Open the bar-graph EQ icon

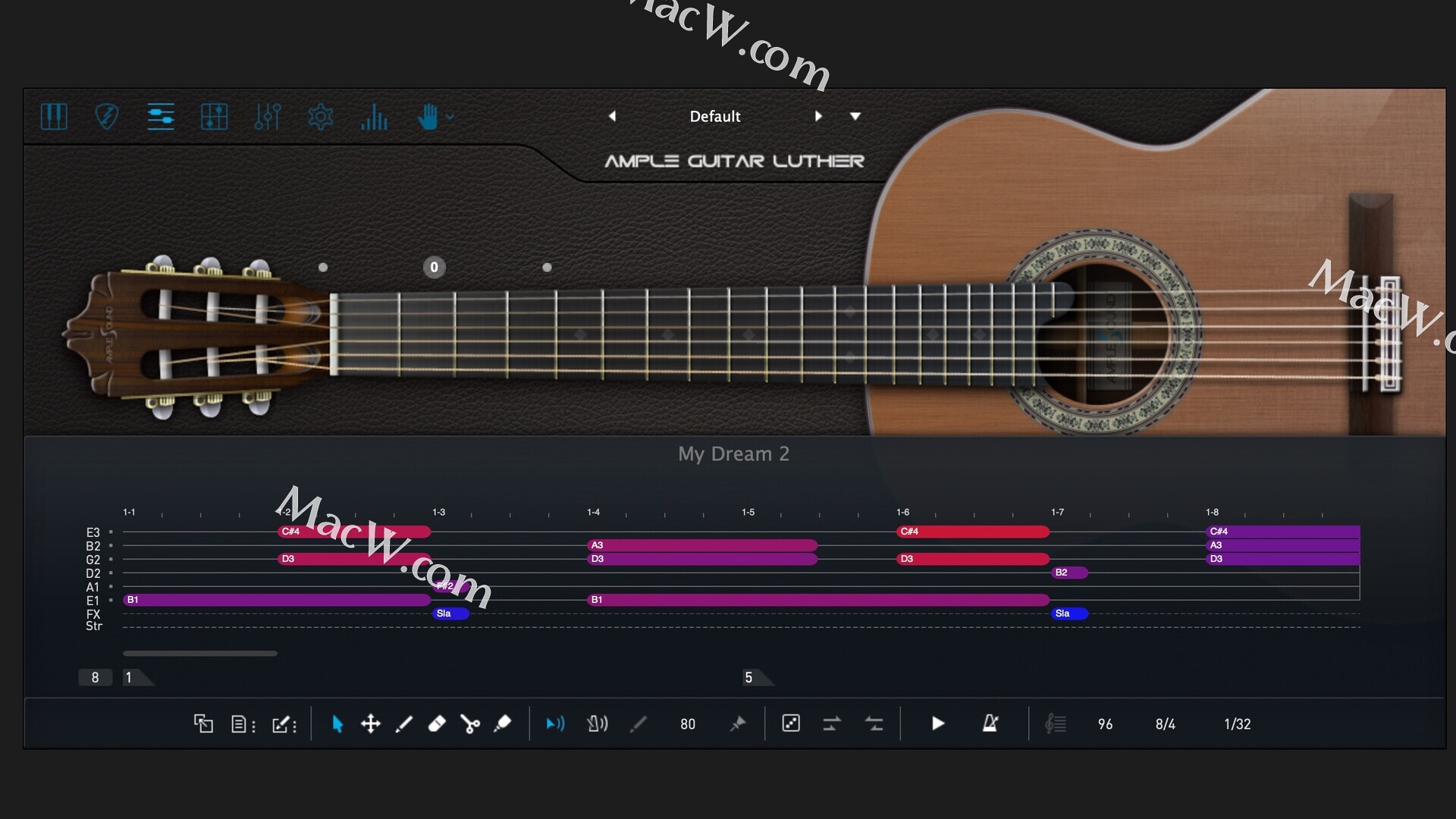(x=375, y=117)
